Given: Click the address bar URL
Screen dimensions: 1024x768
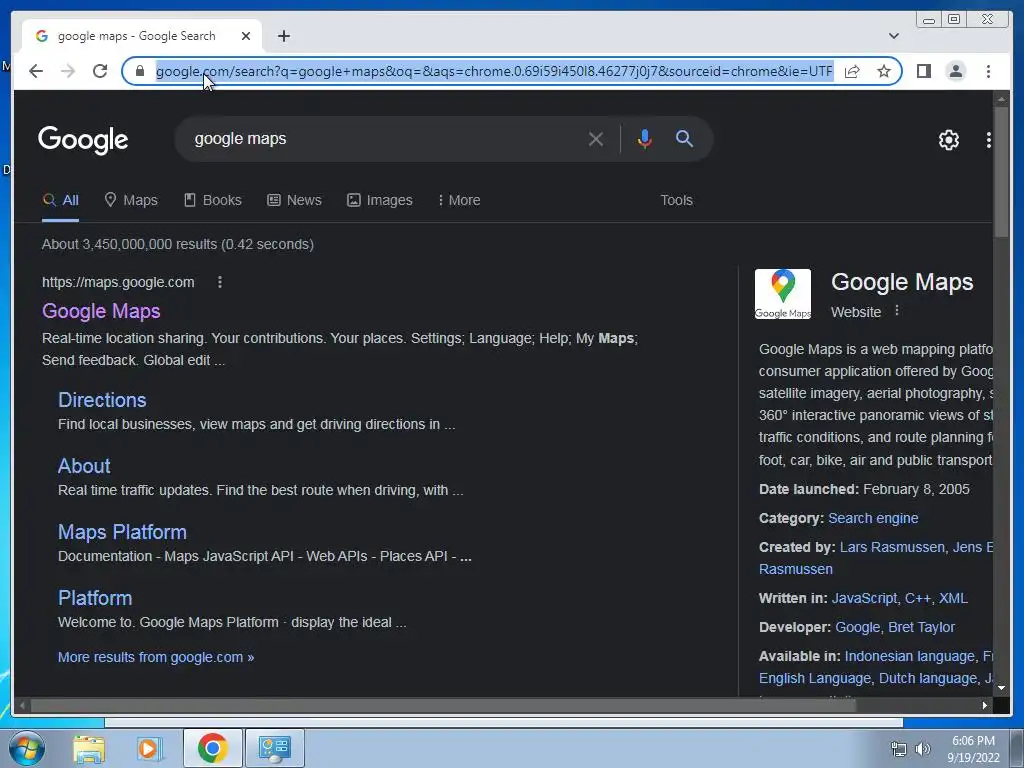Looking at the screenshot, I should coord(494,71).
